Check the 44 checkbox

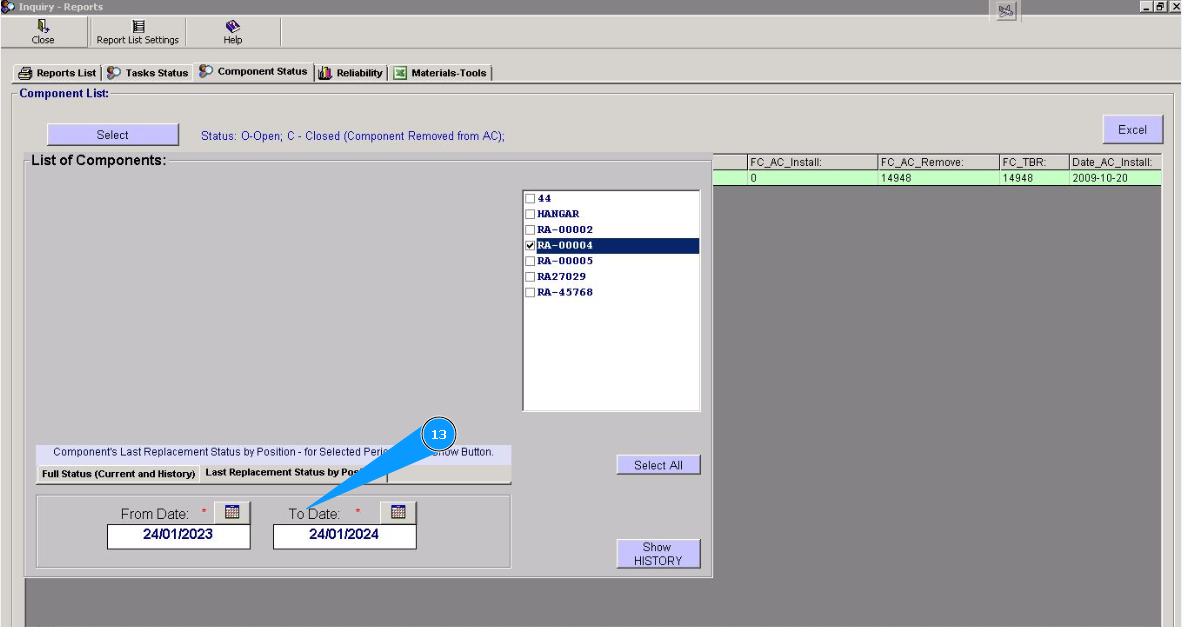530,198
